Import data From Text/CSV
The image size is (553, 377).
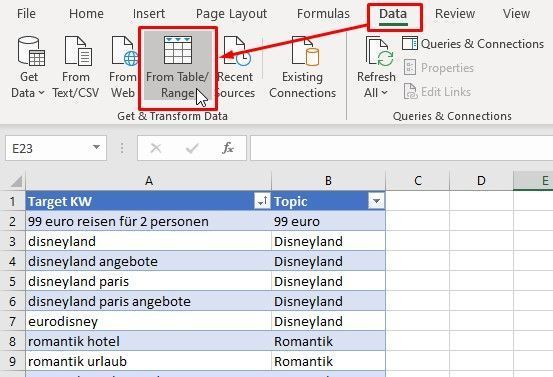pyautogui.click(x=76, y=67)
